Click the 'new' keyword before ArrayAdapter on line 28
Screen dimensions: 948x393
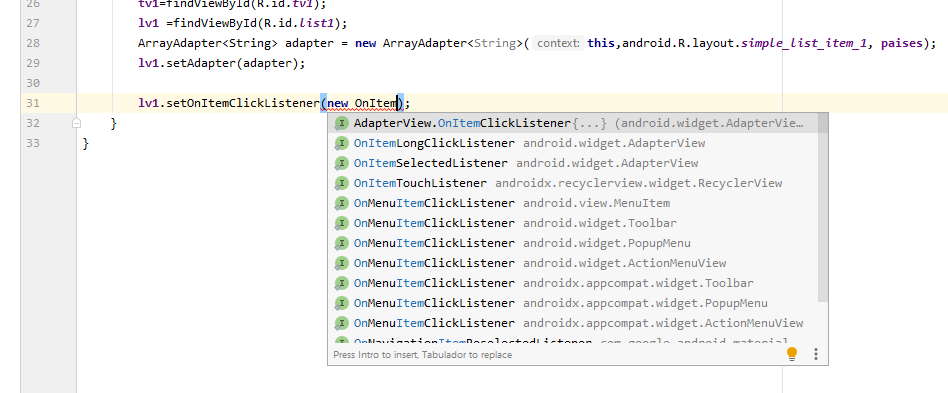tap(366, 44)
